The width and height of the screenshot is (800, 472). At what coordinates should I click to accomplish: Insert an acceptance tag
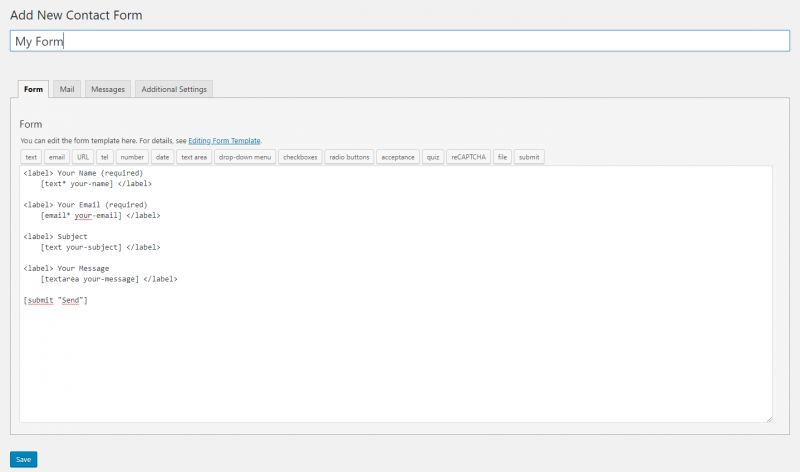tap(398, 157)
